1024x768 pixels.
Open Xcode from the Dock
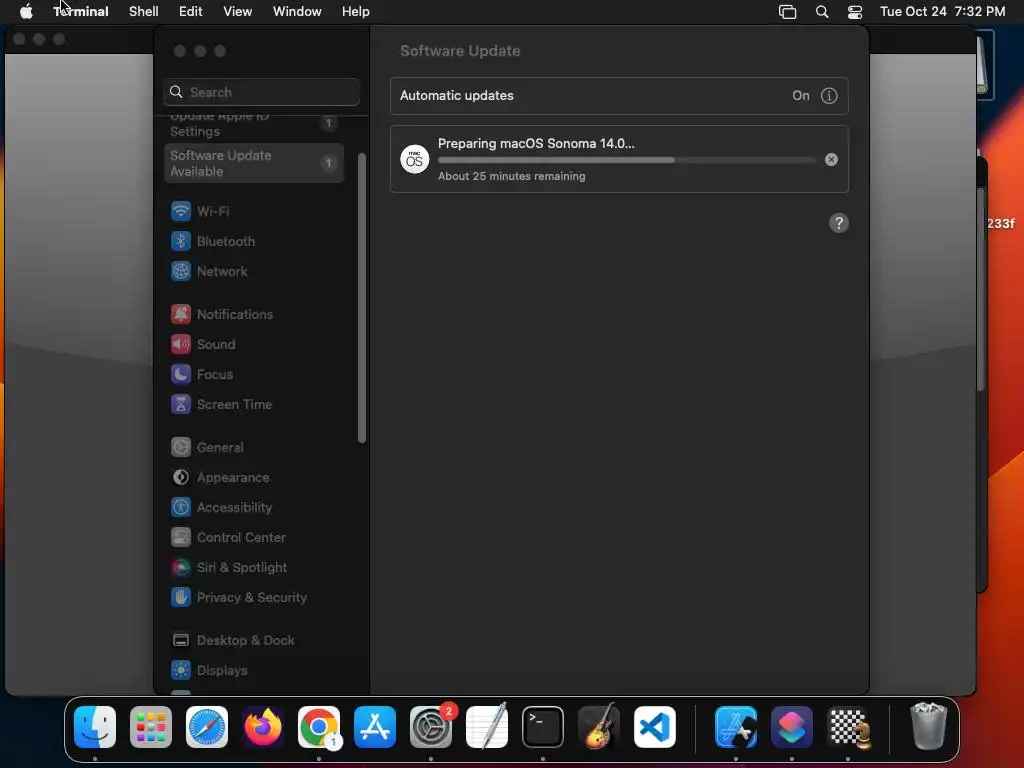click(736, 727)
